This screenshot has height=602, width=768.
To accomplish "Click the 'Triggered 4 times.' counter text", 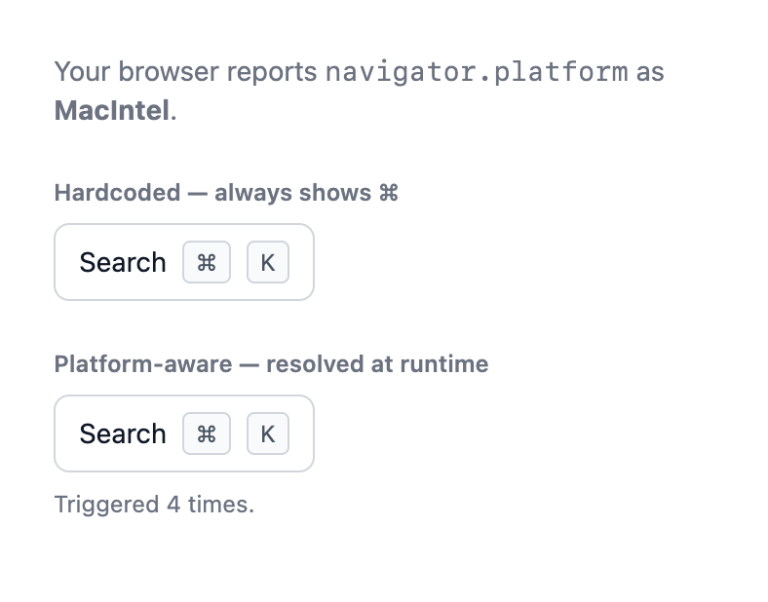I will 154,505.
